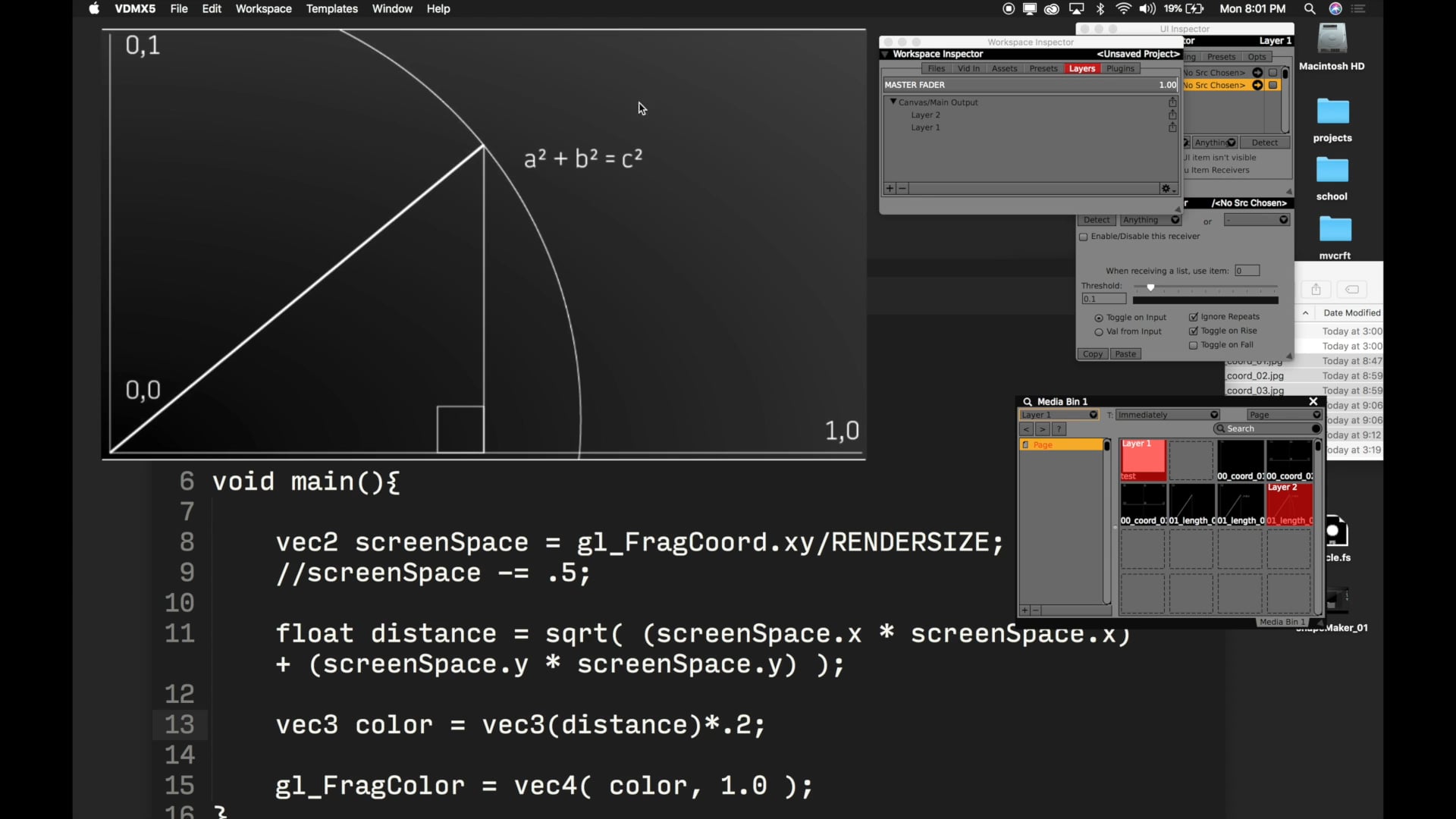Click the help question-mark button in Media Bin
1456x819 pixels.
pos(1059,429)
